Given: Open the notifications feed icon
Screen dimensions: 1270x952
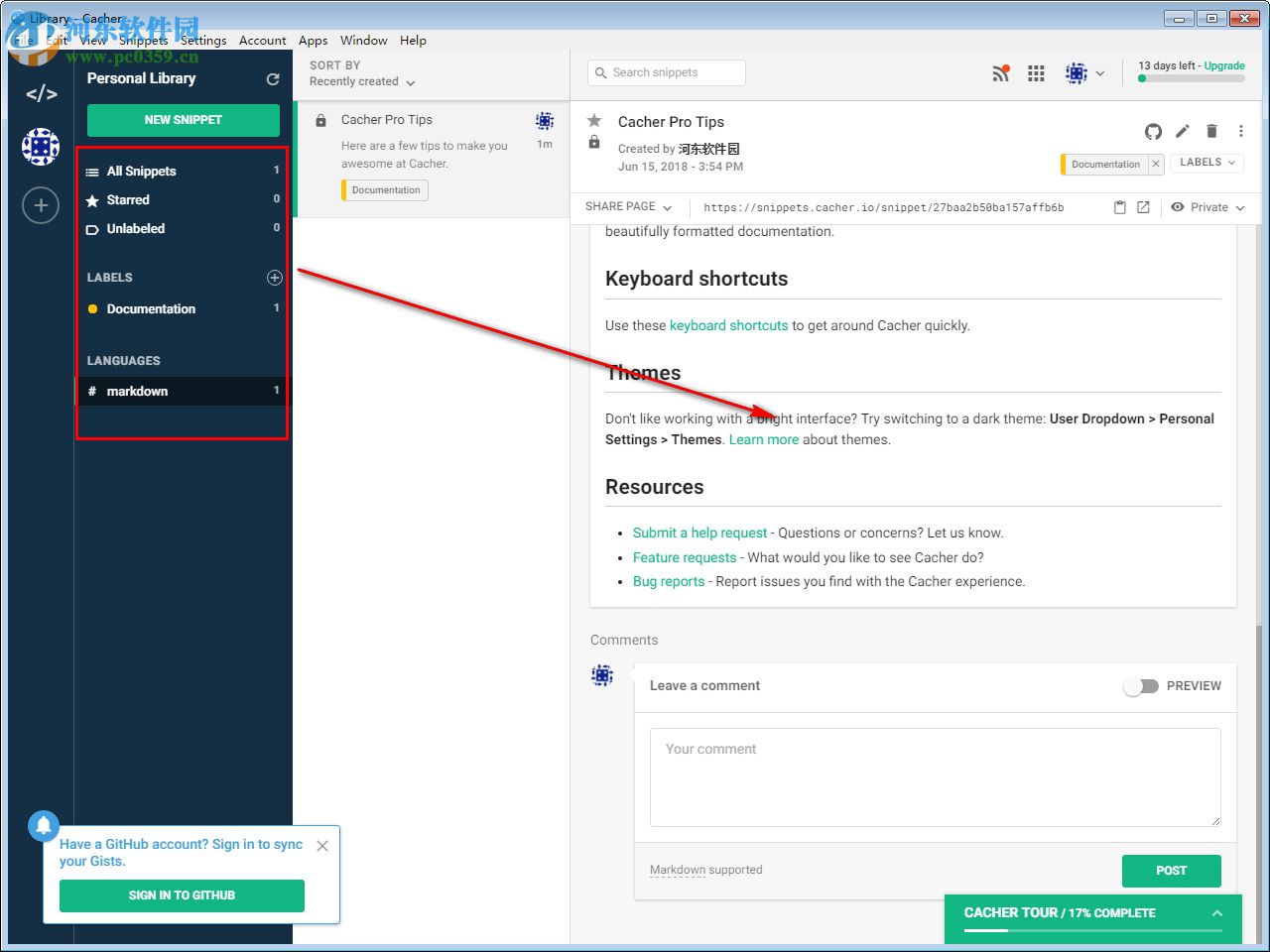Looking at the screenshot, I should (x=1000, y=73).
